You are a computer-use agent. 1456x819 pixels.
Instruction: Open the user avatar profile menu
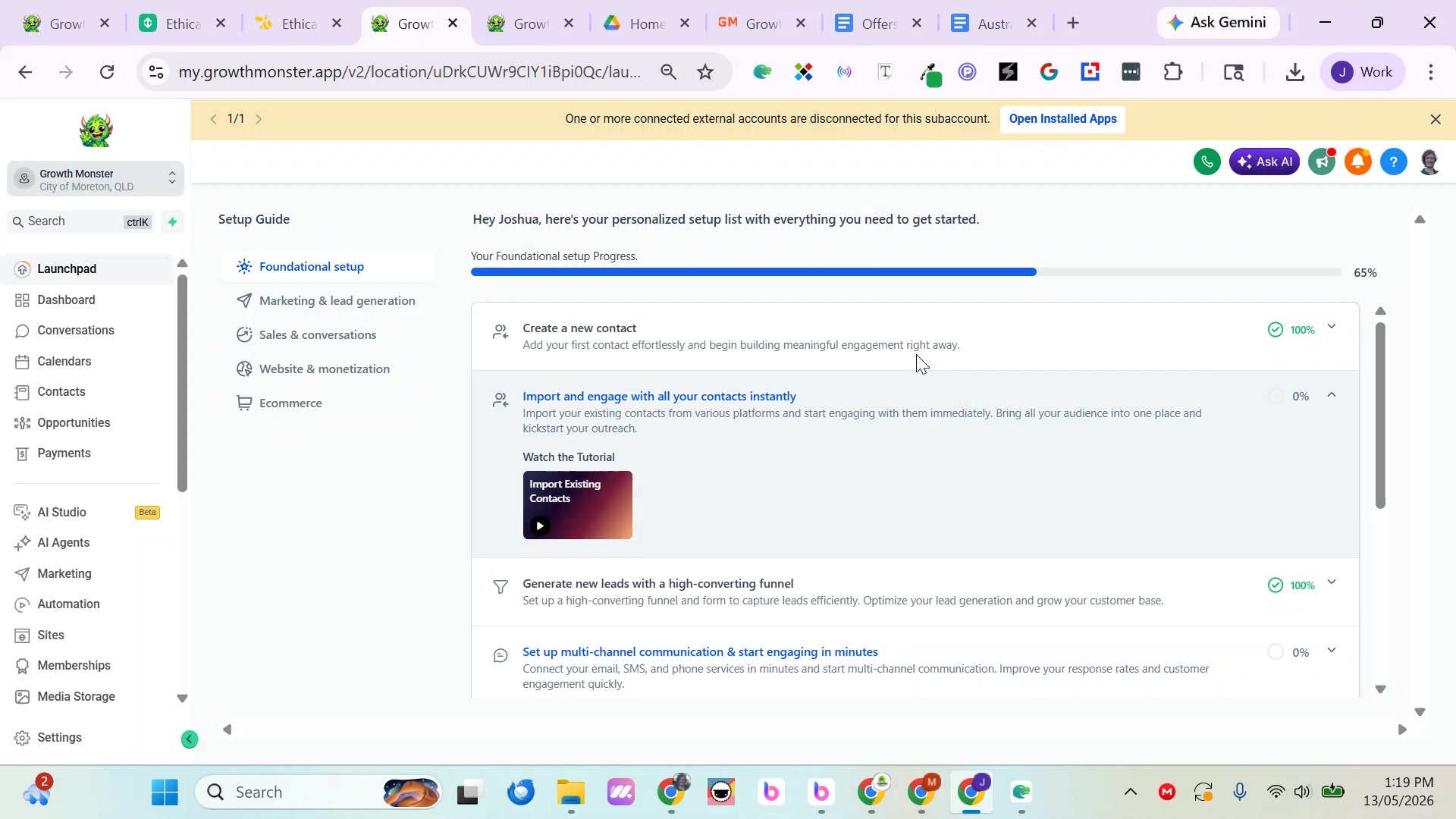1429,162
